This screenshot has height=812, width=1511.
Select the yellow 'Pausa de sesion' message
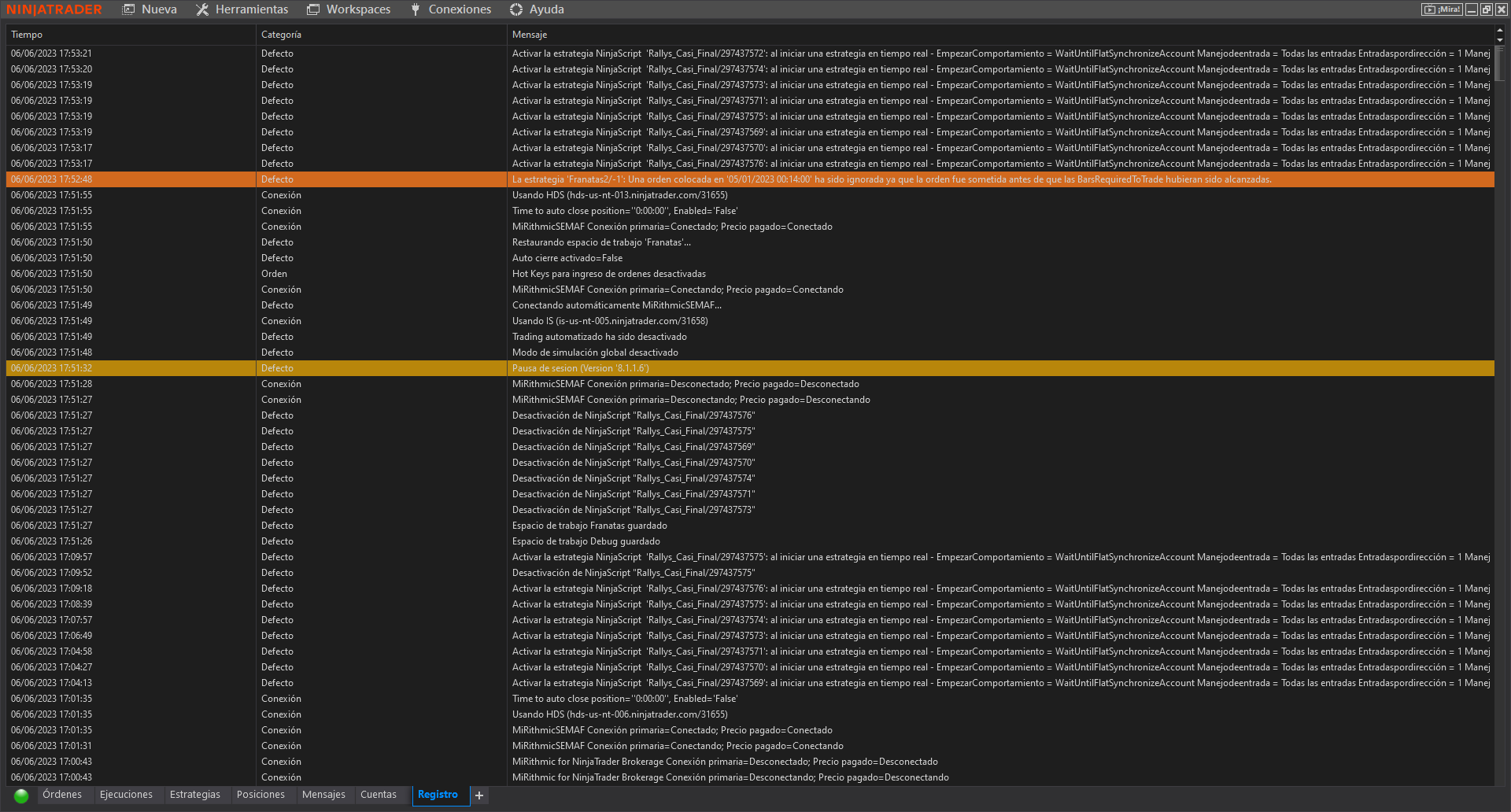(x=581, y=368)
